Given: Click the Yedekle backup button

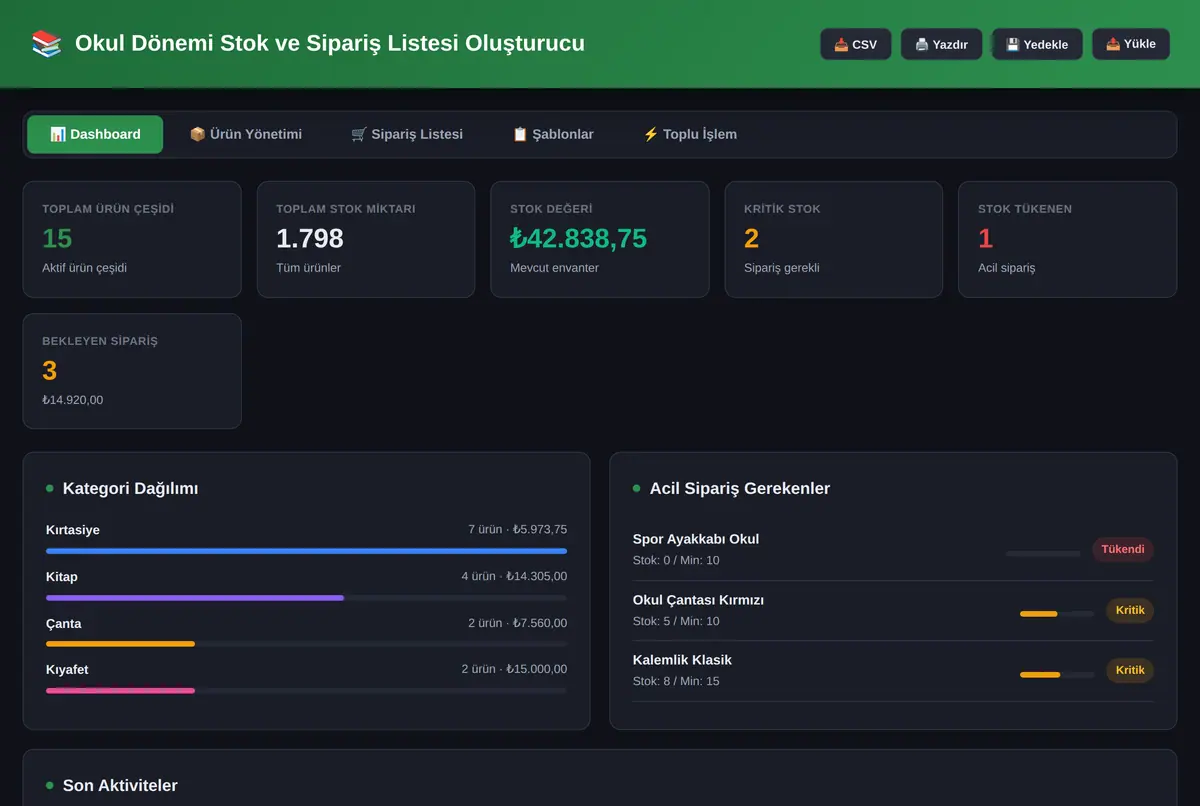Looking at the screenshot, I should tap(1037, 44).
